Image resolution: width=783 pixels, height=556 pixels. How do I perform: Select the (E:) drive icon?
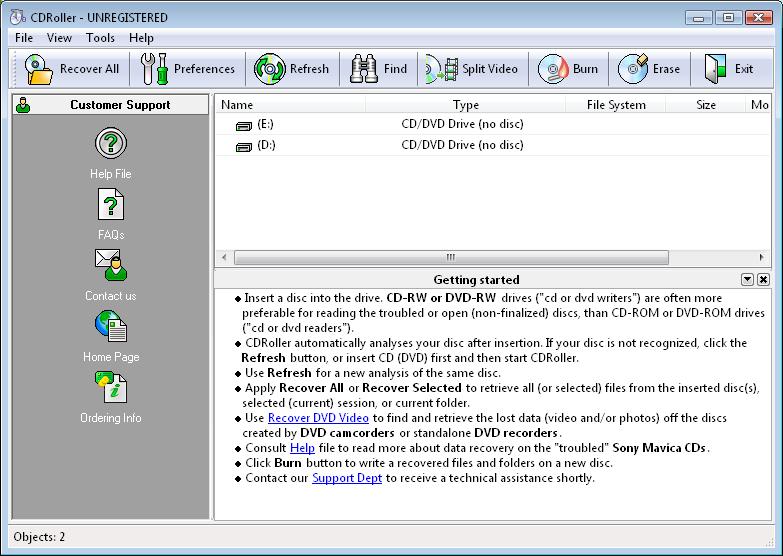(x=244, y=126)
